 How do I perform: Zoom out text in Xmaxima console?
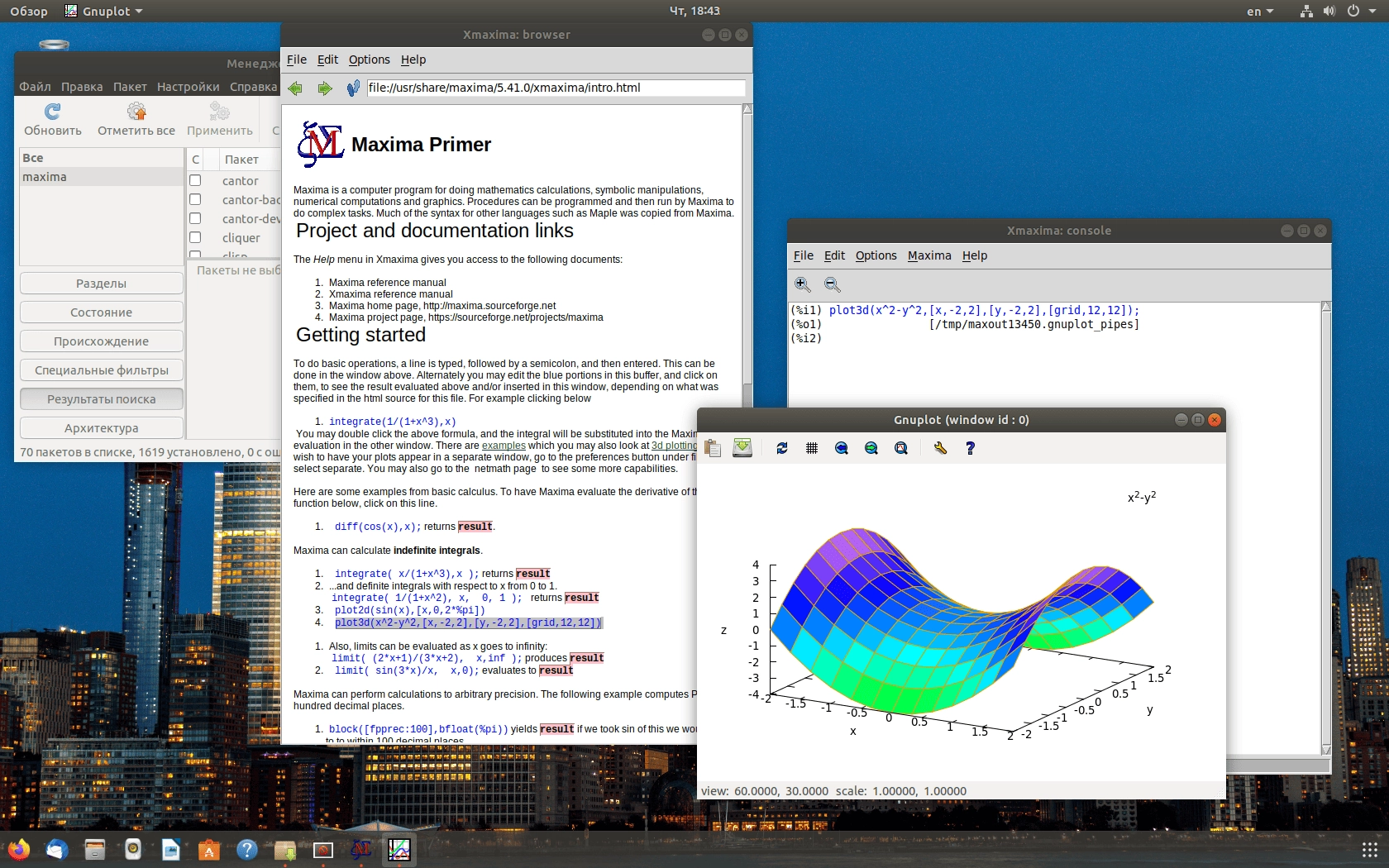[832, 284]
